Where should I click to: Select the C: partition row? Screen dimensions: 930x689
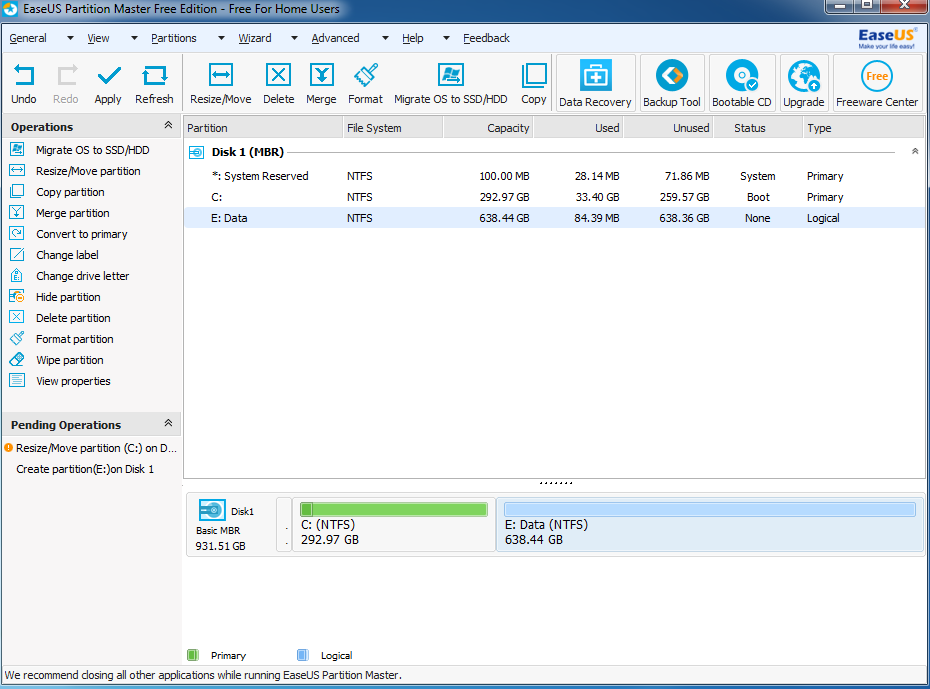(x=554, y=197)
